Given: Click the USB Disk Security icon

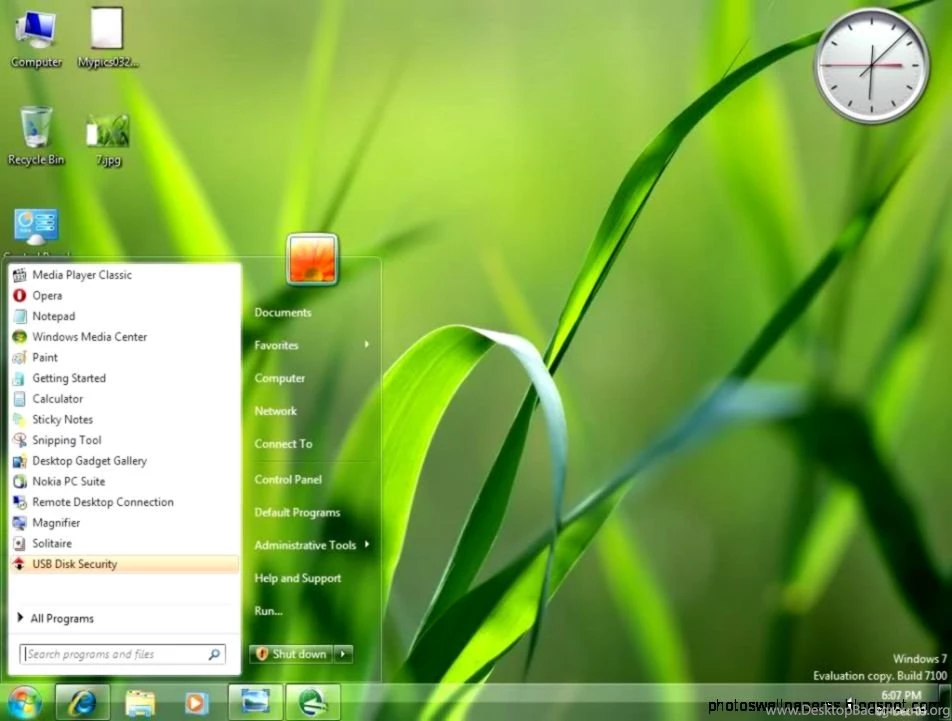Looking at the screenshot, I should coord(19,564).
